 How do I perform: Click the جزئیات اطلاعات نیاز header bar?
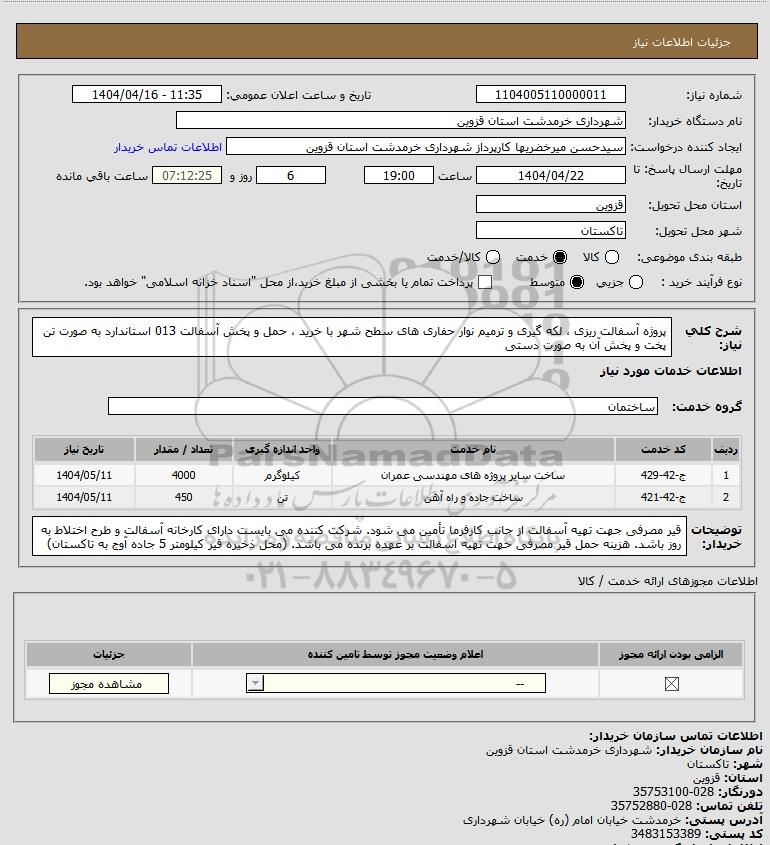click(x=387, y=41)
